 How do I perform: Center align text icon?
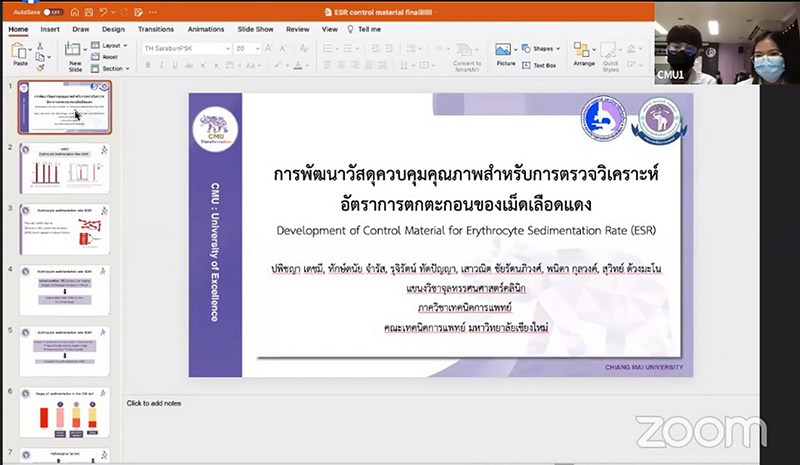coord(341,65)
